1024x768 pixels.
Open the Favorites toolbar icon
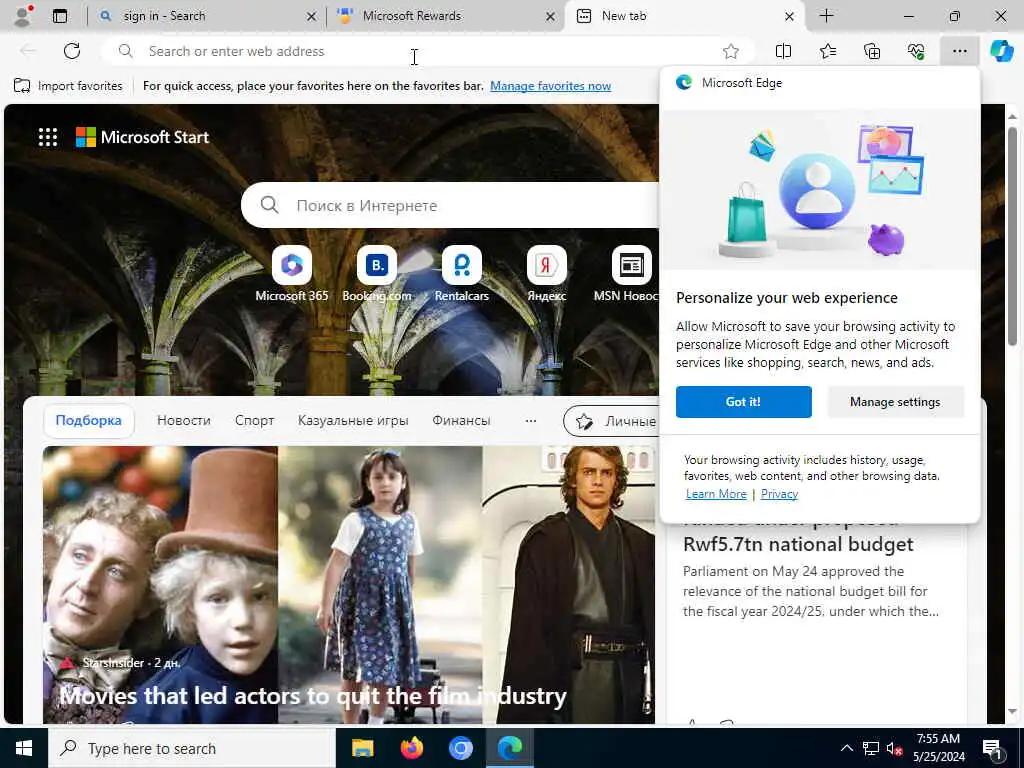[827, 51]
